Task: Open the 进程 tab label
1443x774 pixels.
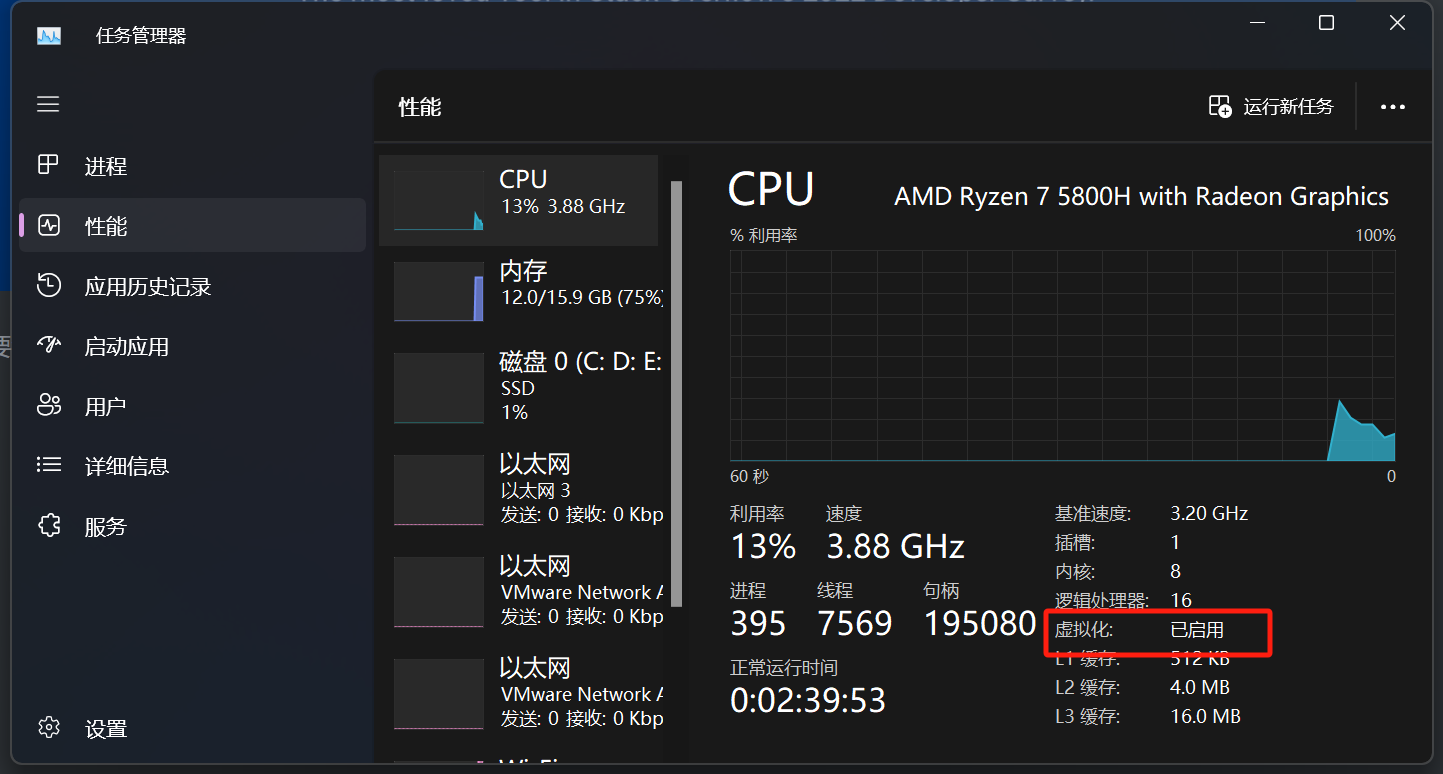Action: click(x=106, y=166)
